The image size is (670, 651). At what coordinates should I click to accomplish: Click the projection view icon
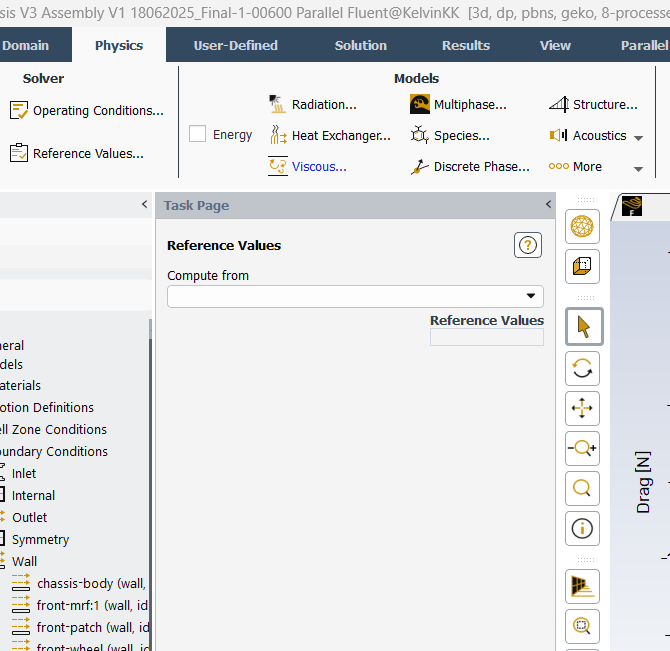click(582, 586)
